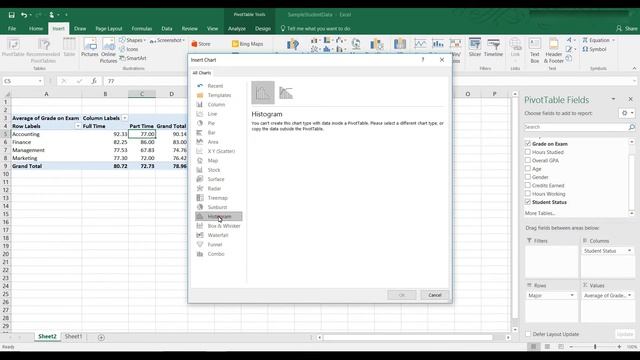Open Header & Footer tool
The width and height of the screenshot is (640, 360).
click(553, 50)
